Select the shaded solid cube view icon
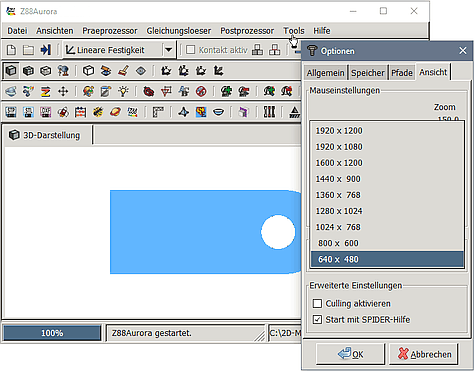 tap(11, 71)
